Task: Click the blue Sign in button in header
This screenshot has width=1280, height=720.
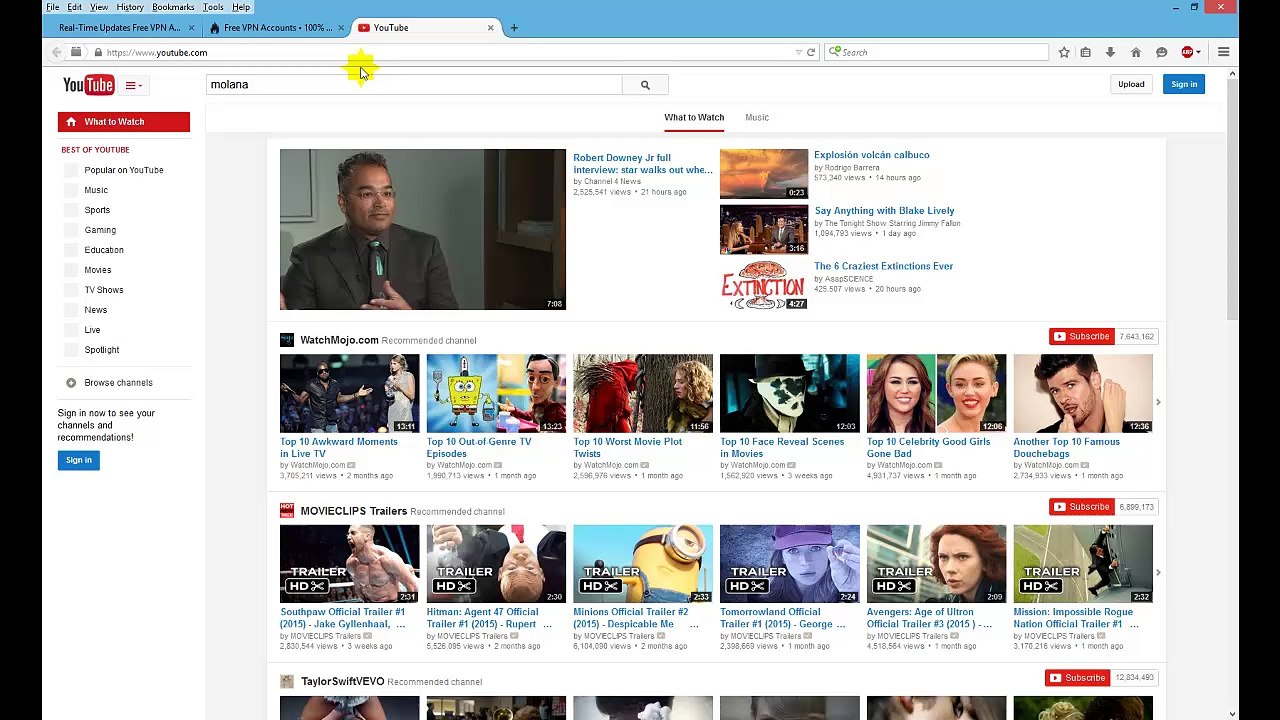Action: pyautogui.click(x=1184, y=84)
